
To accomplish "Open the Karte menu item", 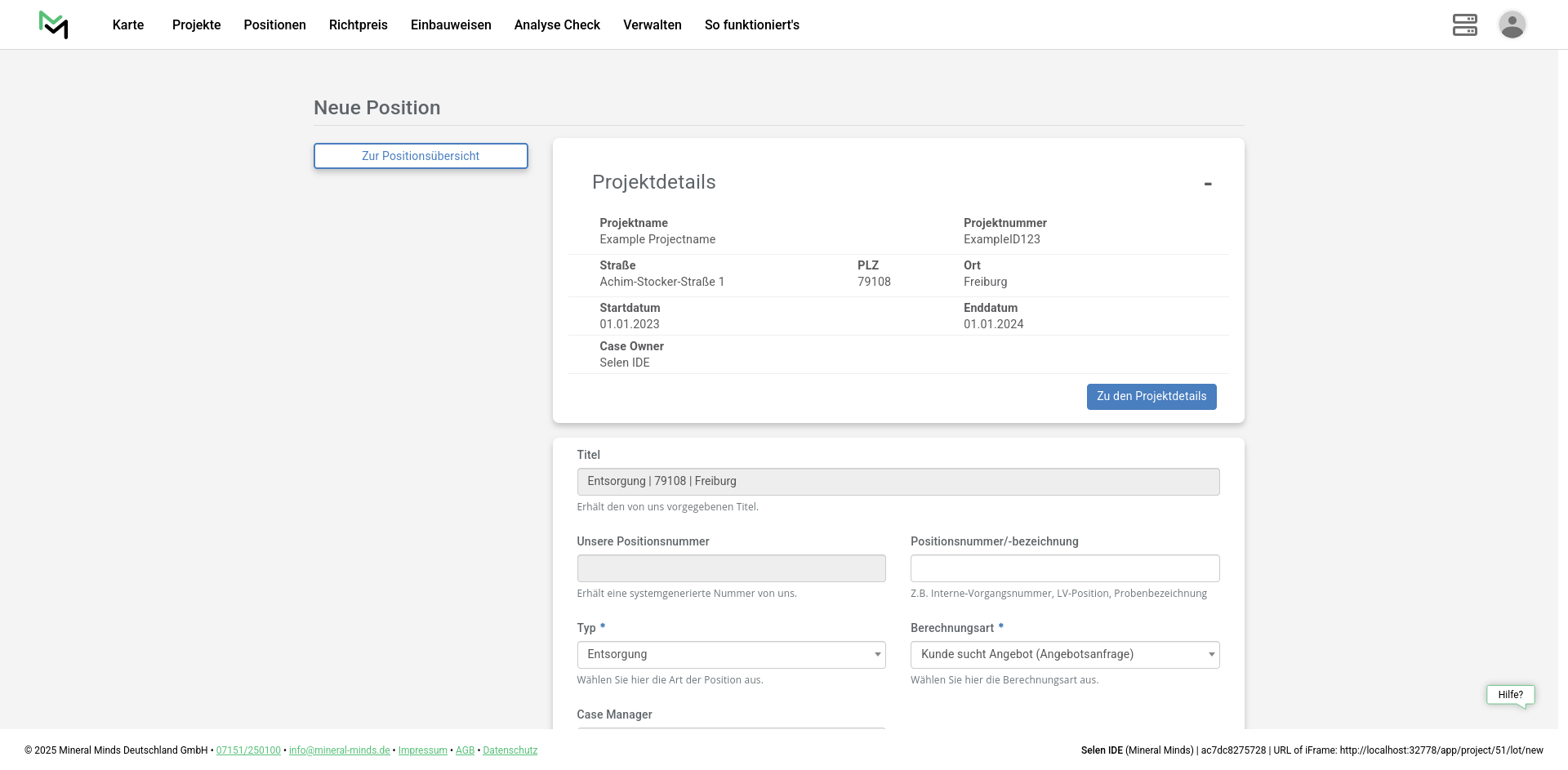I will click(x=128, y=24).
